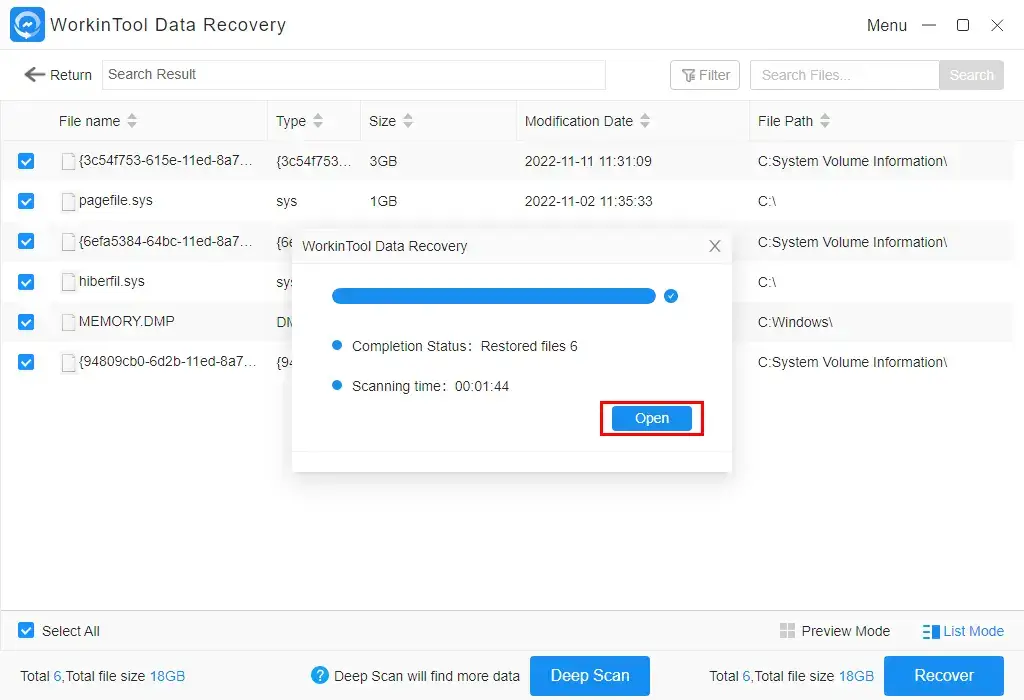Click the Search Files input field
This screenshot has width=1024, height=700.
pos(844,75)
